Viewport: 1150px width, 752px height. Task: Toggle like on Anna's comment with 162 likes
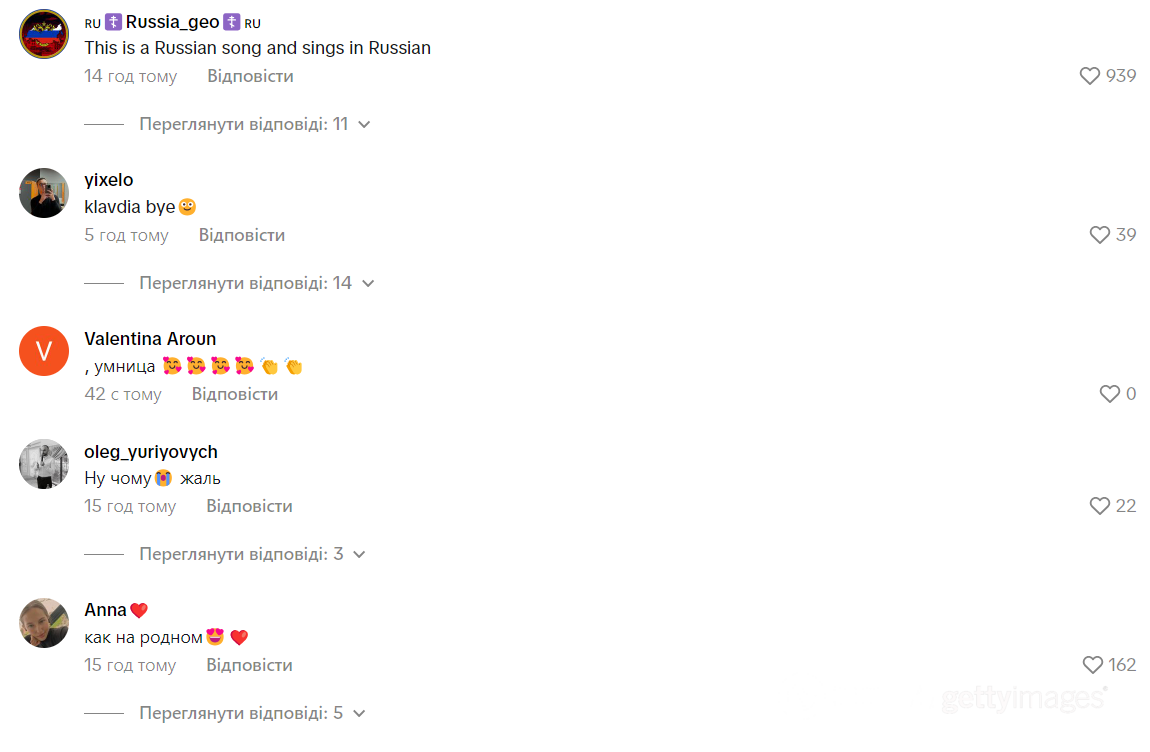tap(1092, 665)
